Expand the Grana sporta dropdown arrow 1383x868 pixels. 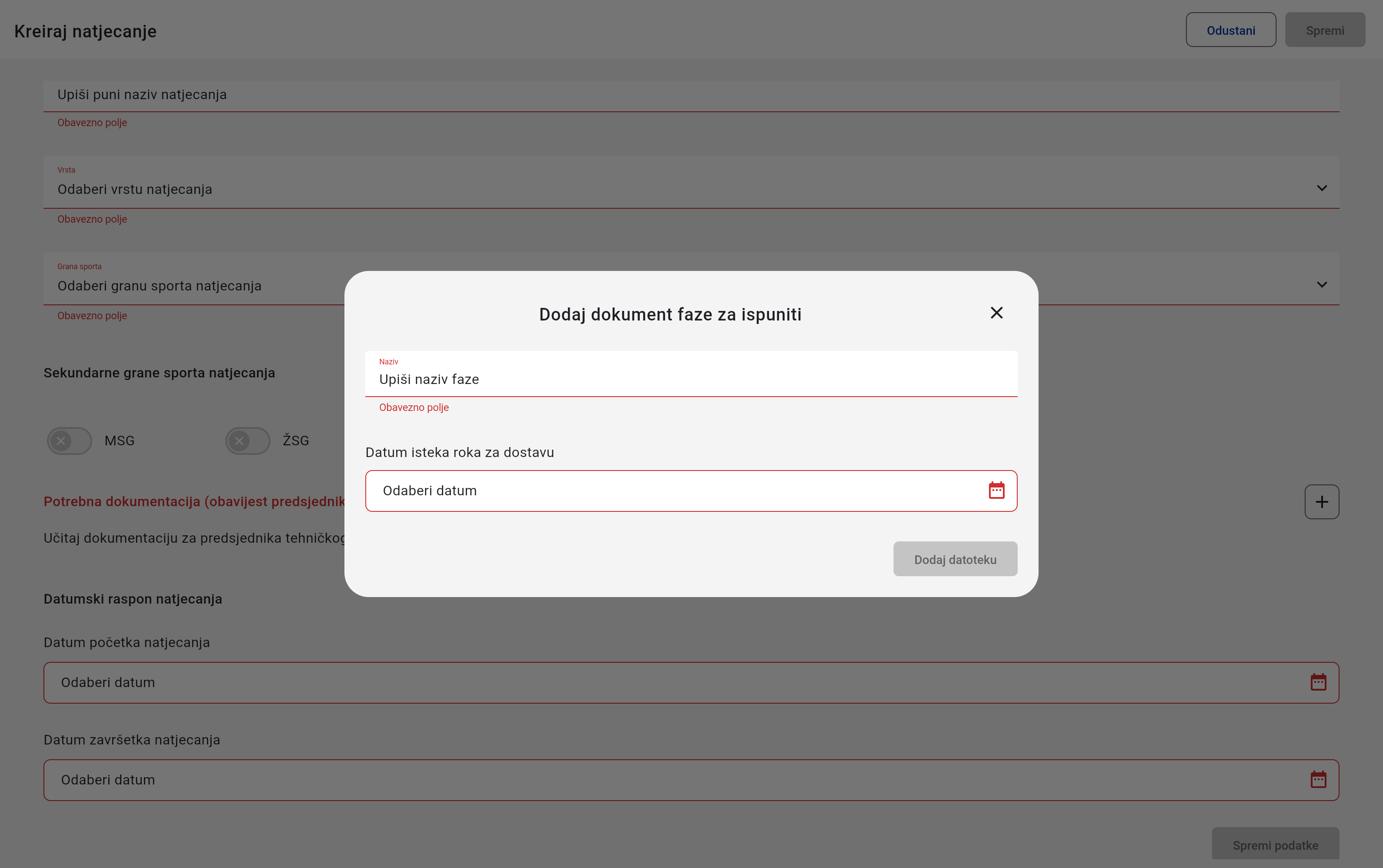coord(1322,285)
